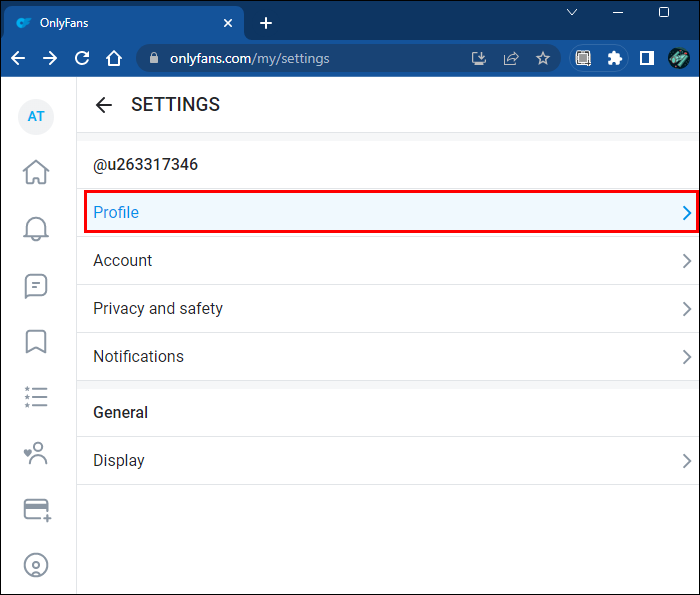Viewport: 700px width, 595px height.
Task: Bookmark this page with the star icon
Action: 543,58
